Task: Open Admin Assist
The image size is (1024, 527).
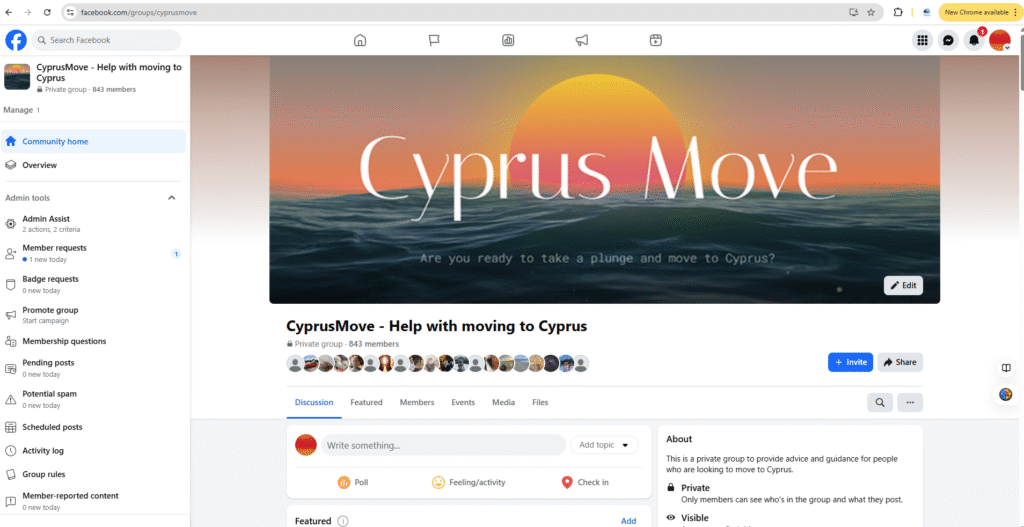Action: click(93, 224)
